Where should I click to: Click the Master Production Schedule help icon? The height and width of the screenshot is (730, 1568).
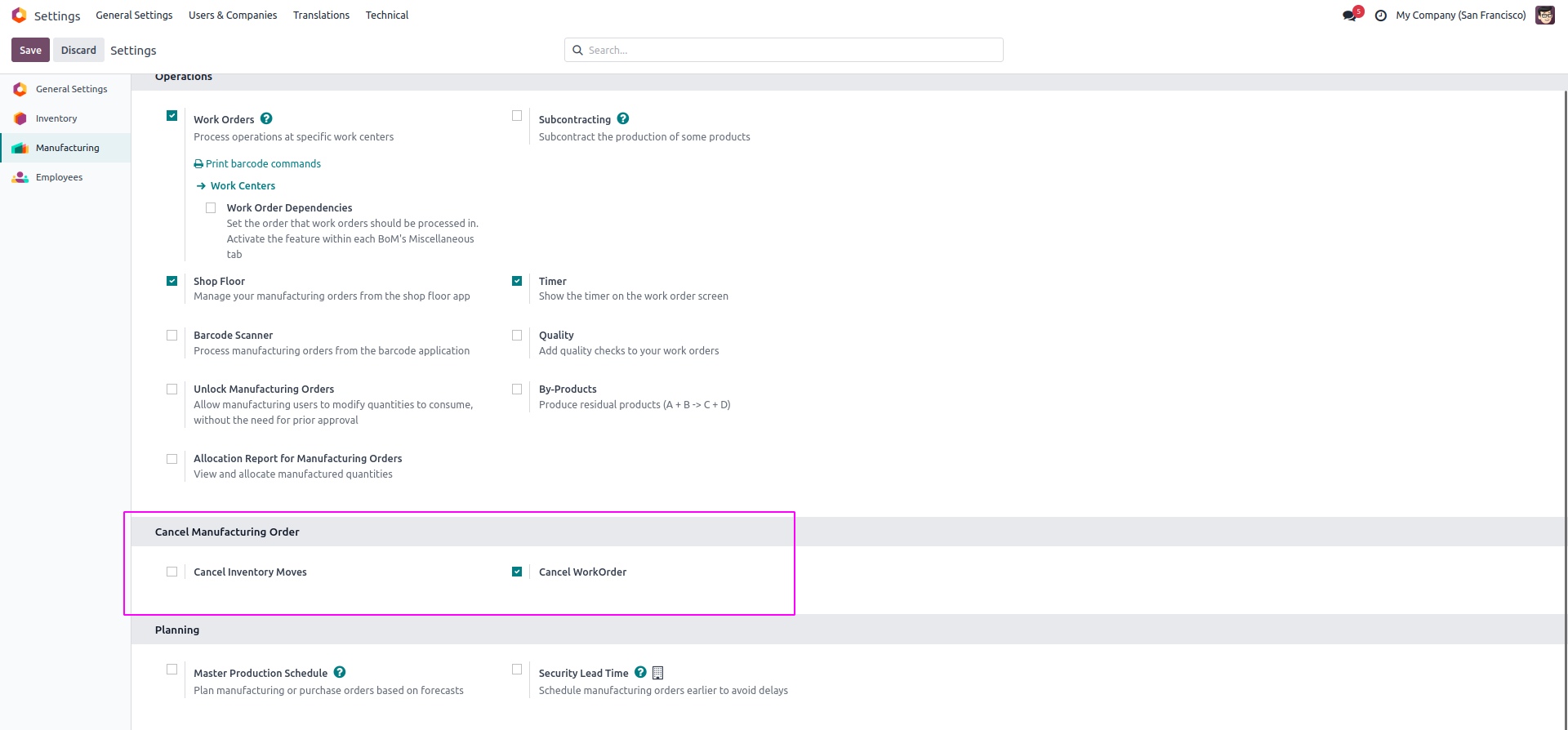(340, 672)
